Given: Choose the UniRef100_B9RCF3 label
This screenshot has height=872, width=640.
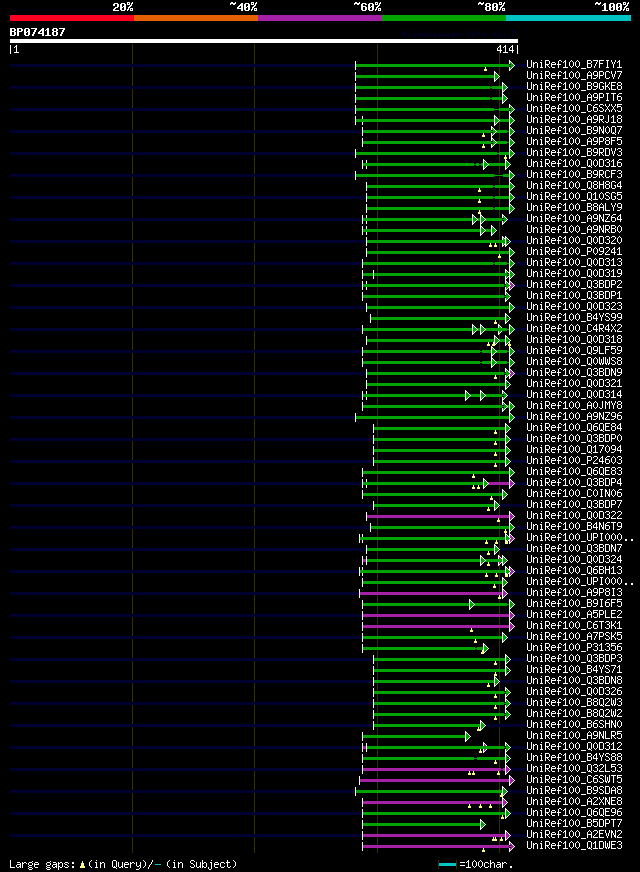Looking at the screenshot, I should pyautogui.click(x=574, y=175).
